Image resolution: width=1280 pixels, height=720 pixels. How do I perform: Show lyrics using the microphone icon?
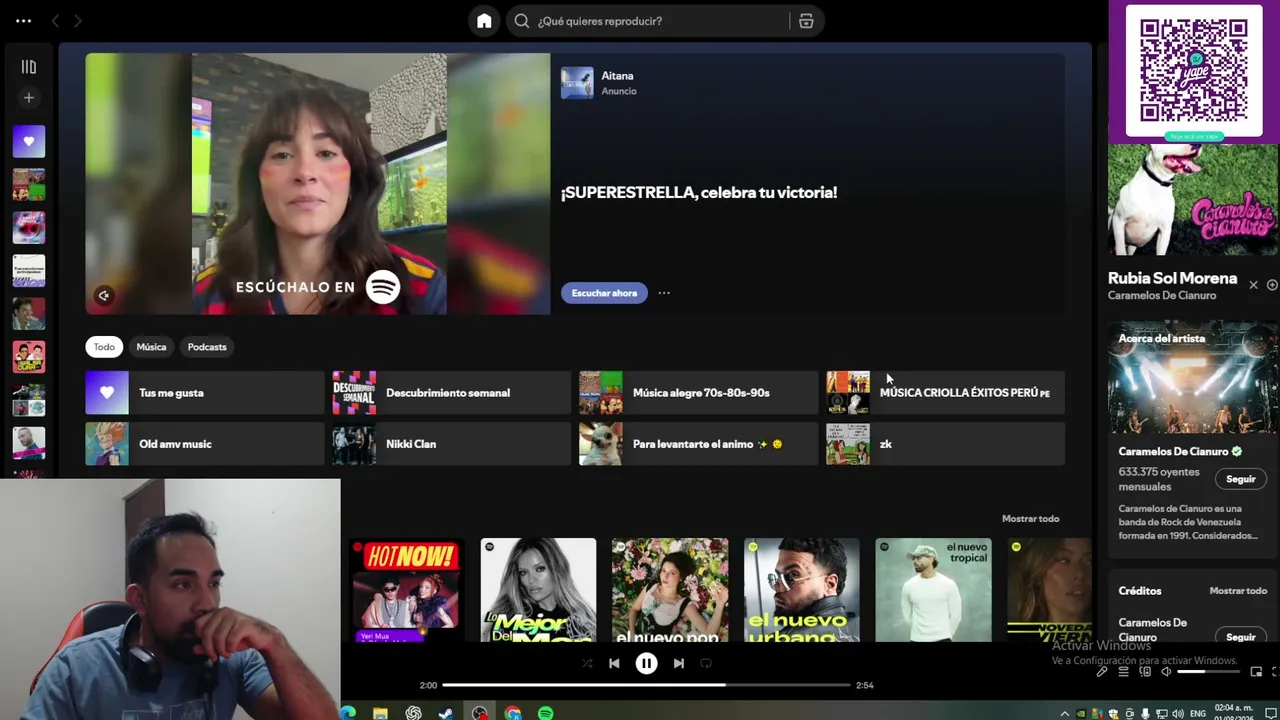click(x=1102, y=672)
